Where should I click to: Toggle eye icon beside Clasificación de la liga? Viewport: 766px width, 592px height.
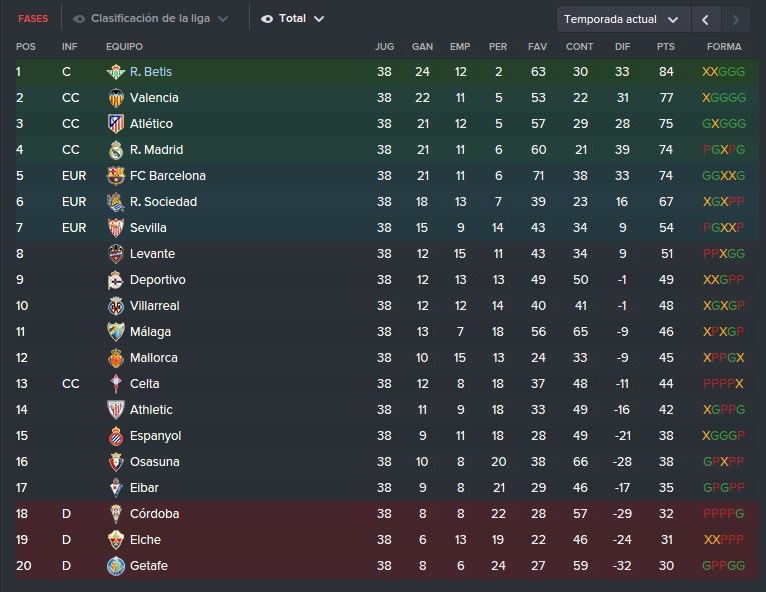[79, 19]
